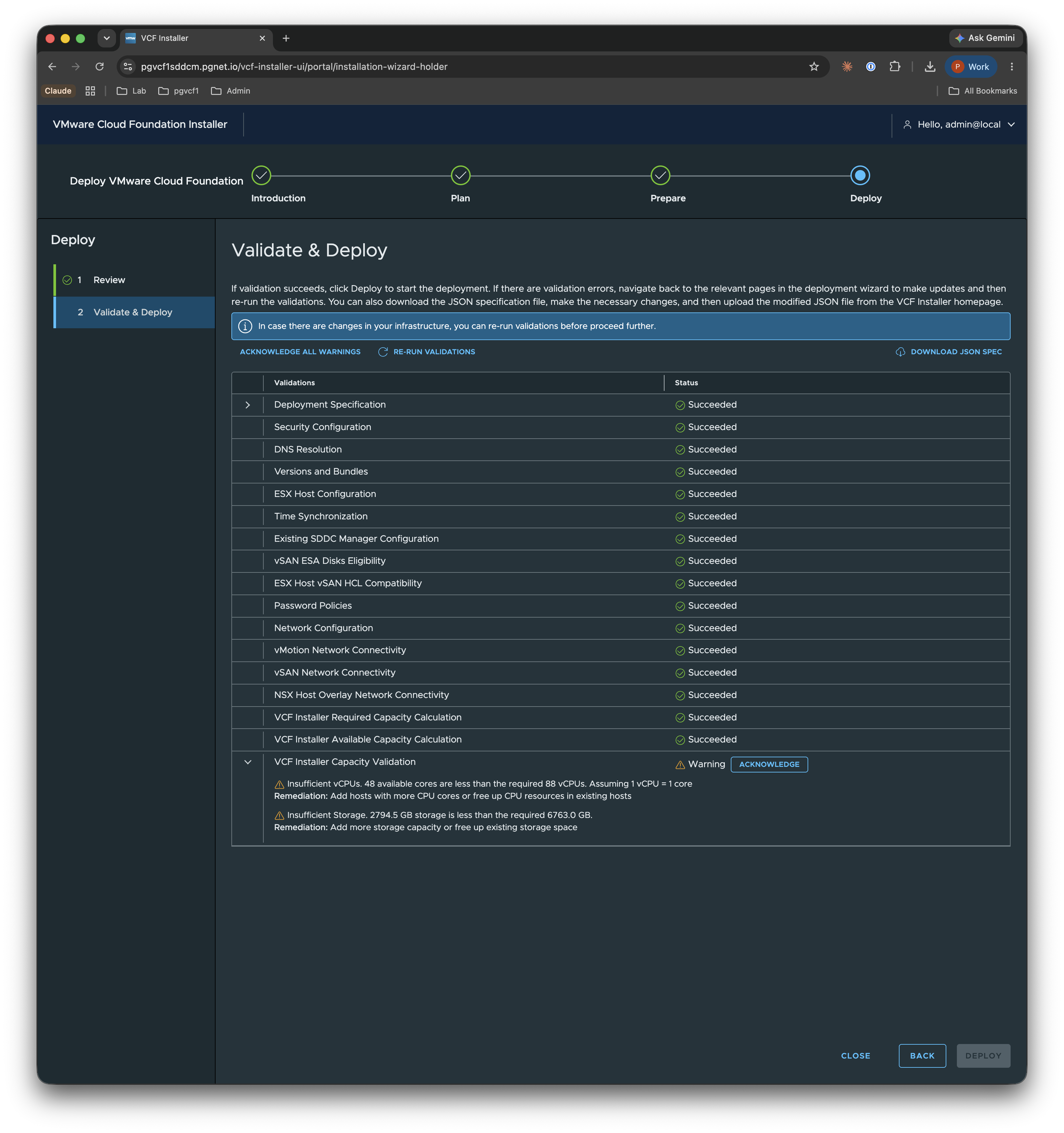
Task: Acknowledge the capacity validation warning
Action: click(769, 764)
